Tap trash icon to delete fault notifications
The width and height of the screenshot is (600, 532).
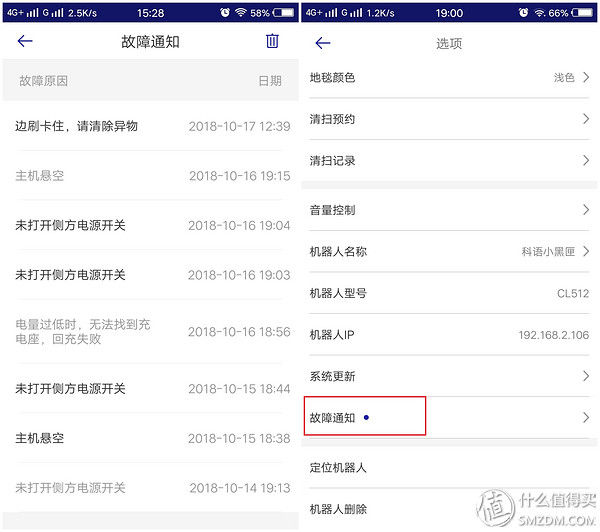pyautogui.click(x=272, y=41)
